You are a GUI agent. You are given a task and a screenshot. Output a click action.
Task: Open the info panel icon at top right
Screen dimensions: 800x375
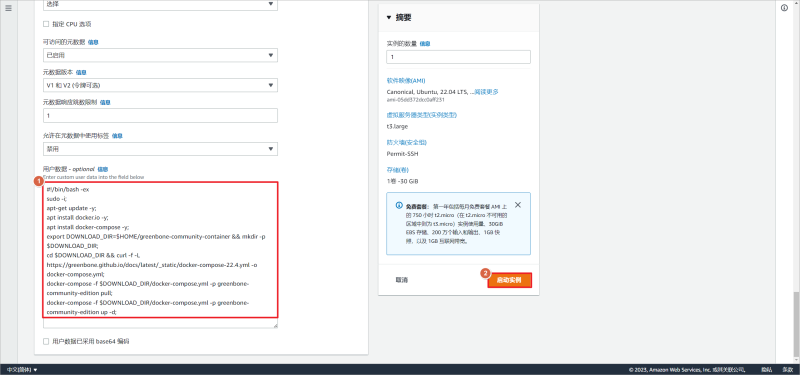click(784, 8)
